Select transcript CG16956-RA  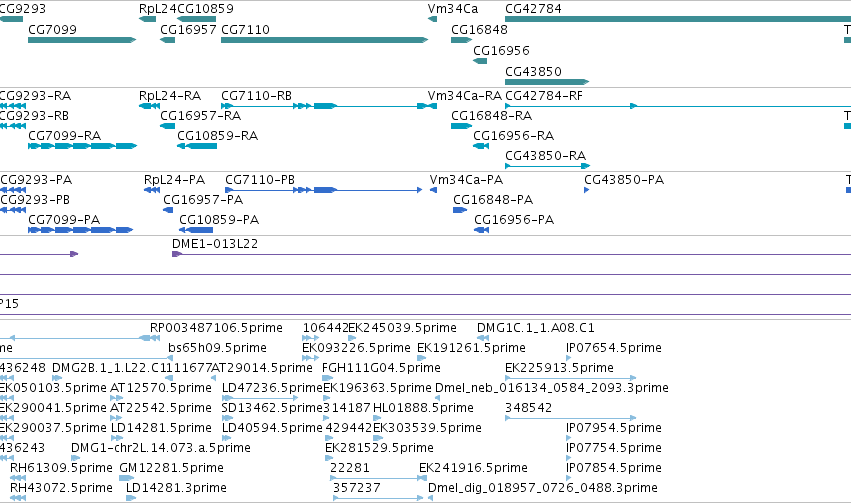(x=513, y=136)
